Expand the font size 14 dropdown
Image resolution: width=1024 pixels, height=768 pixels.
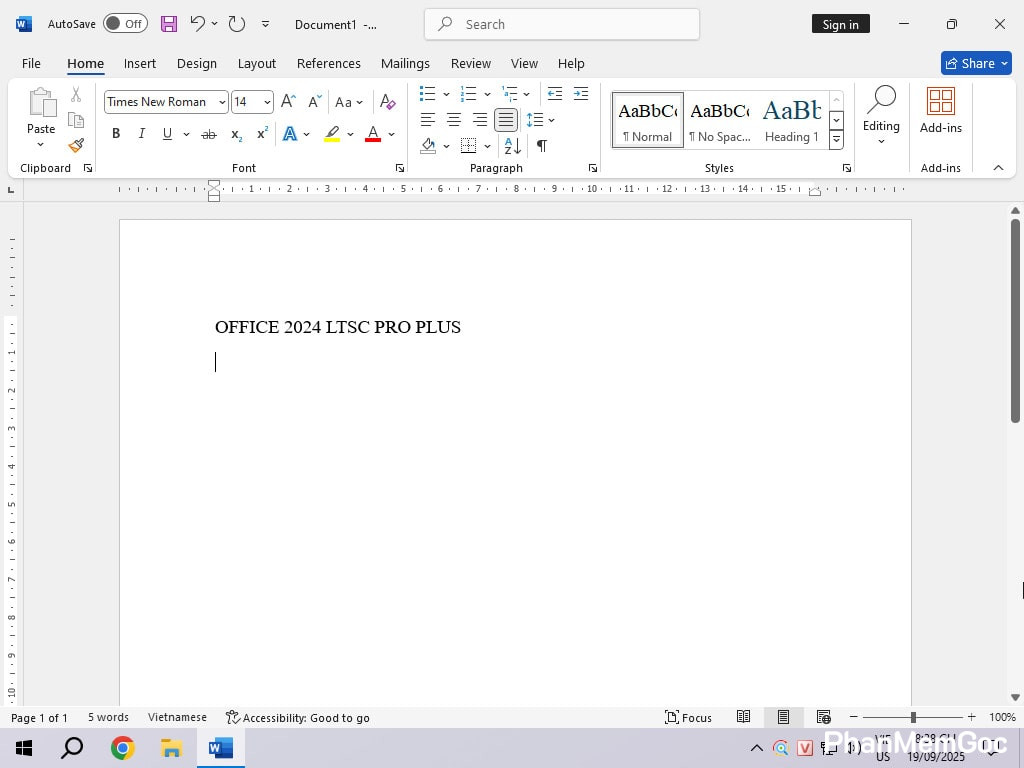pyautogui.click(x=267, y=102)
